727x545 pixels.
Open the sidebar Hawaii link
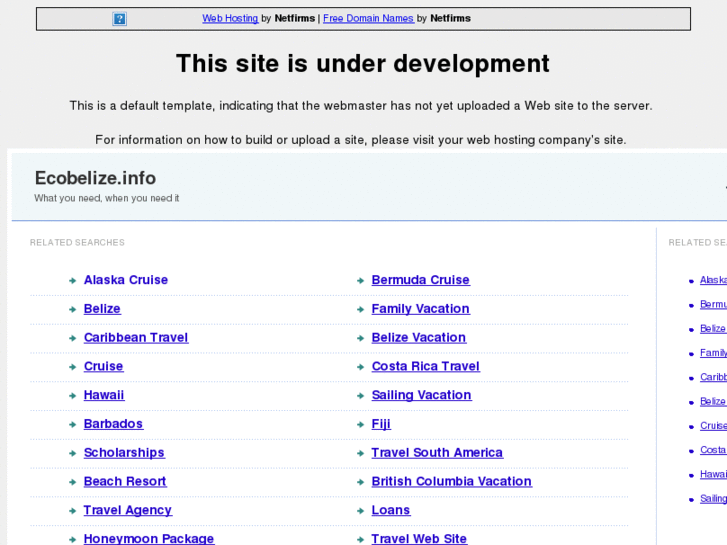pyautogui.click(x=713, y=474)
